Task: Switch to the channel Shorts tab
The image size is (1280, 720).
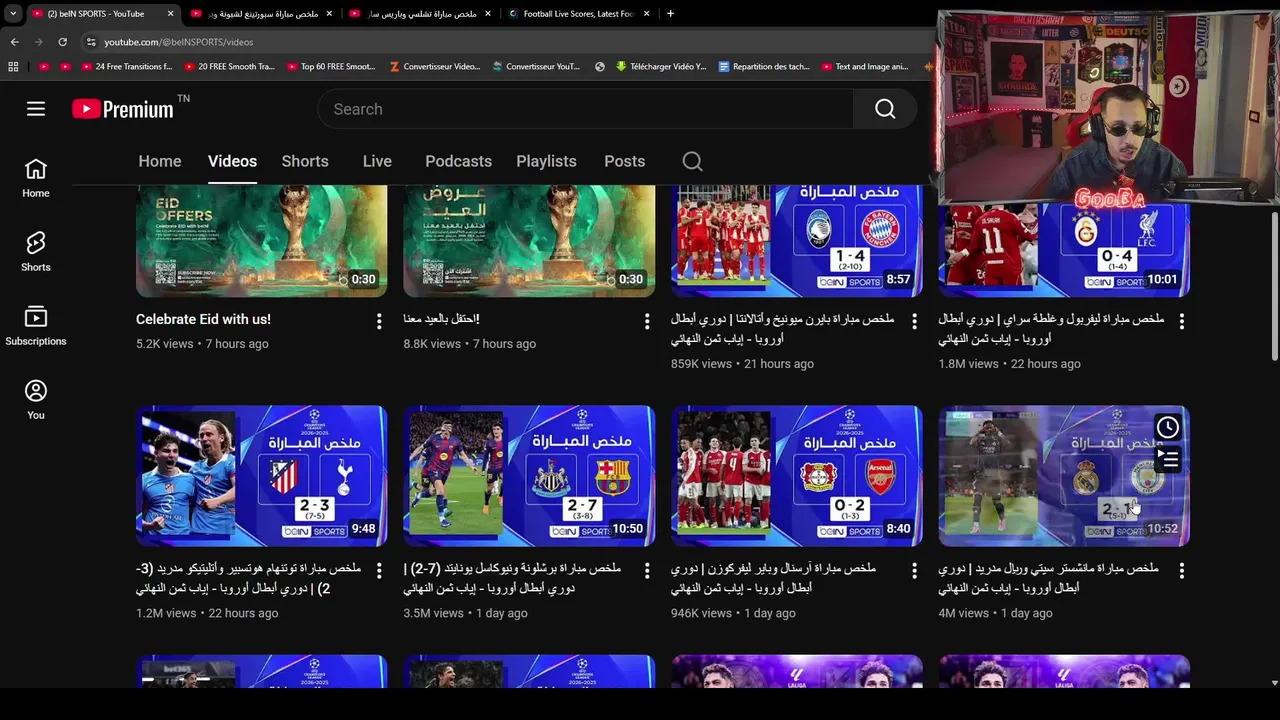Action: pos(305,161)
